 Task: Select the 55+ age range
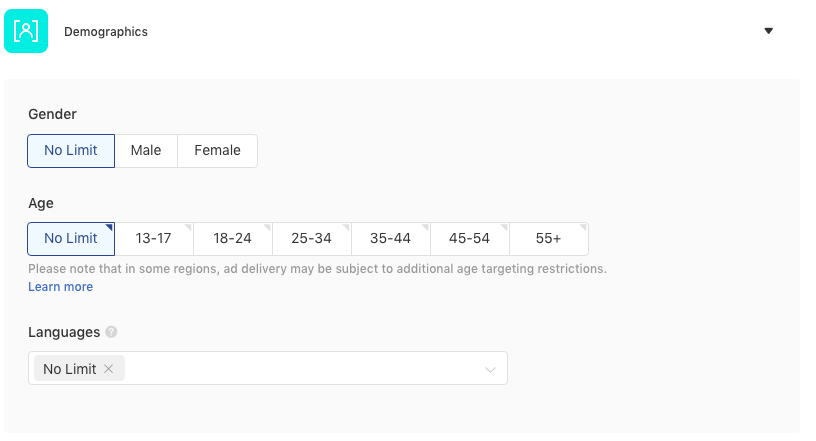pos(549,238)
